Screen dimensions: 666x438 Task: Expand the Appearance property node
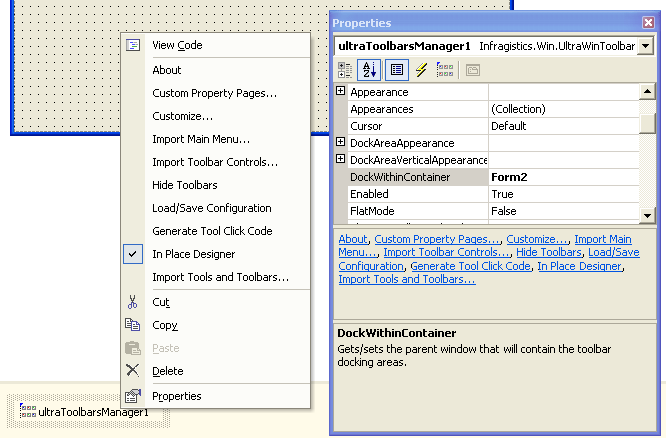341,92
